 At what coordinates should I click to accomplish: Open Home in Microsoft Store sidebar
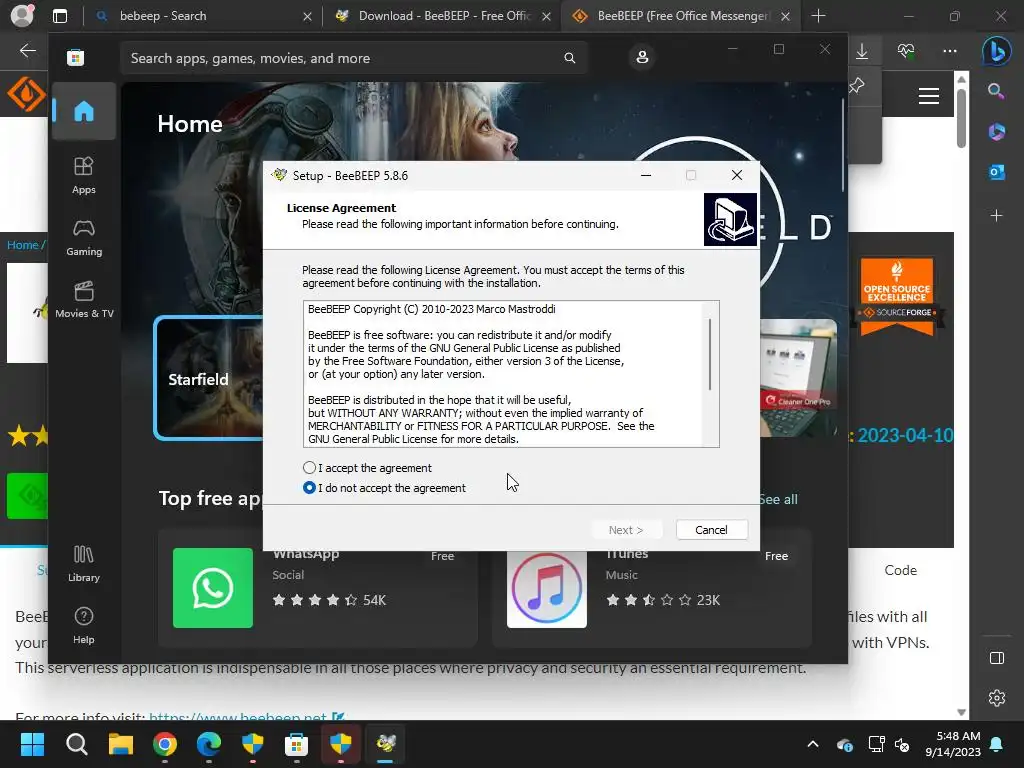[x=84, y=111]
